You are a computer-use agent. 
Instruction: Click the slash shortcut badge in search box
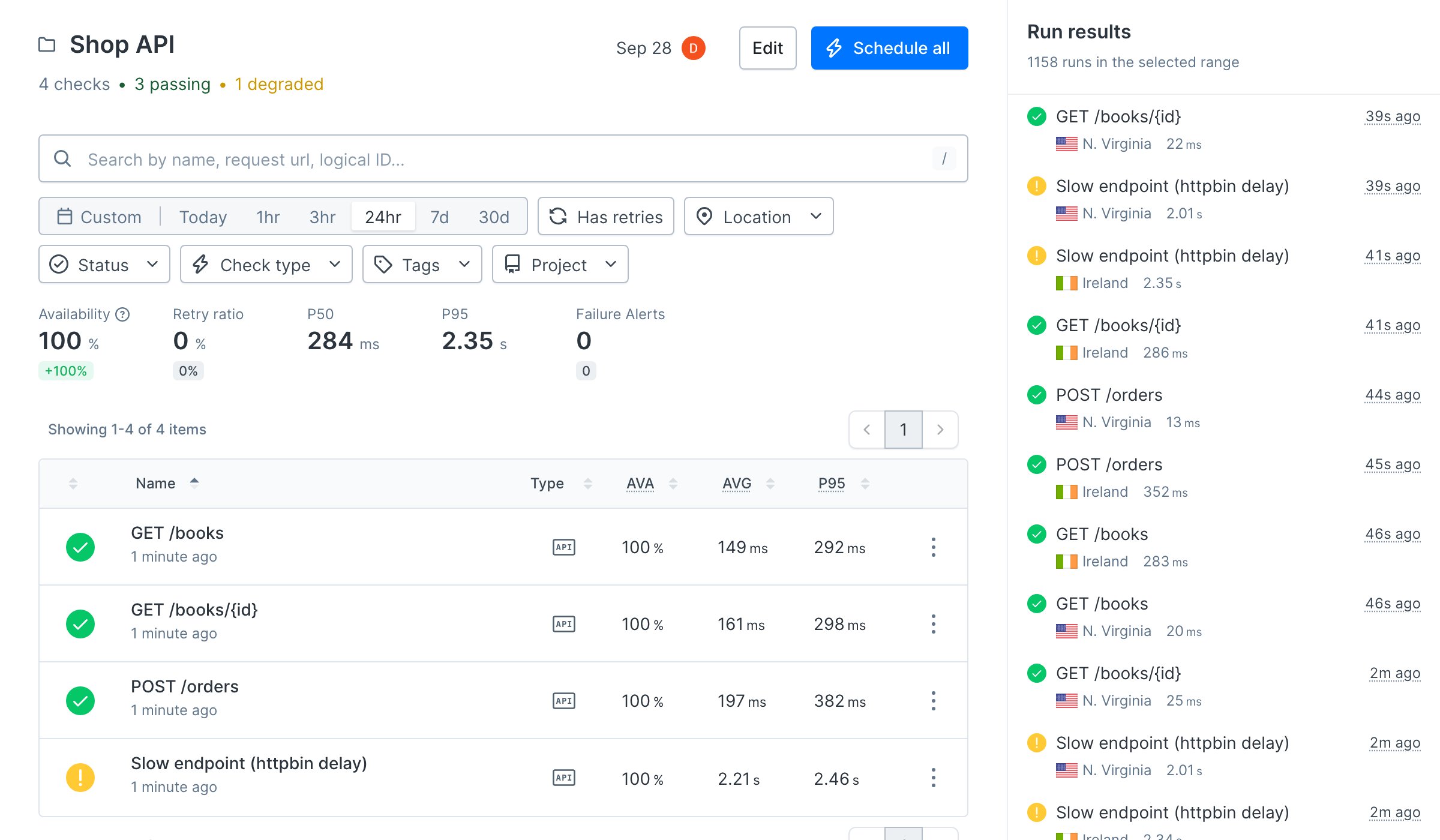pos(944,158)
